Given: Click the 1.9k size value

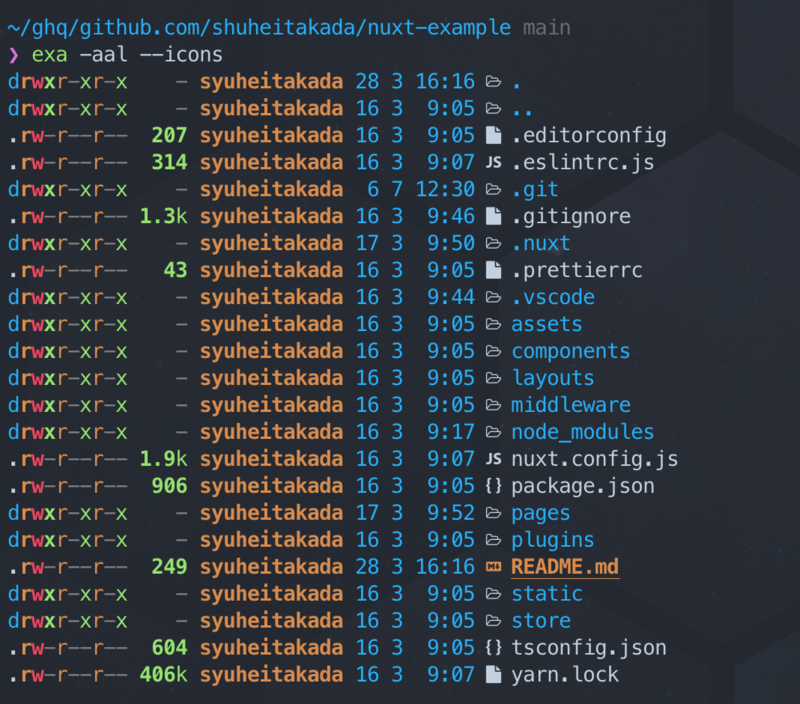Looking at the screenshot, I should (163, 459).
